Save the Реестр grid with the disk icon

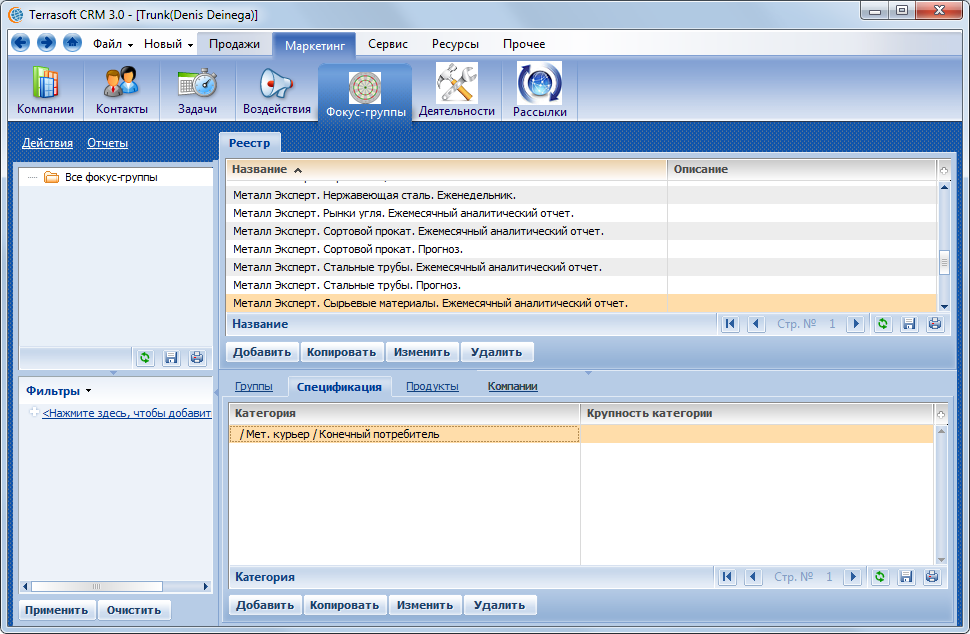909,323
